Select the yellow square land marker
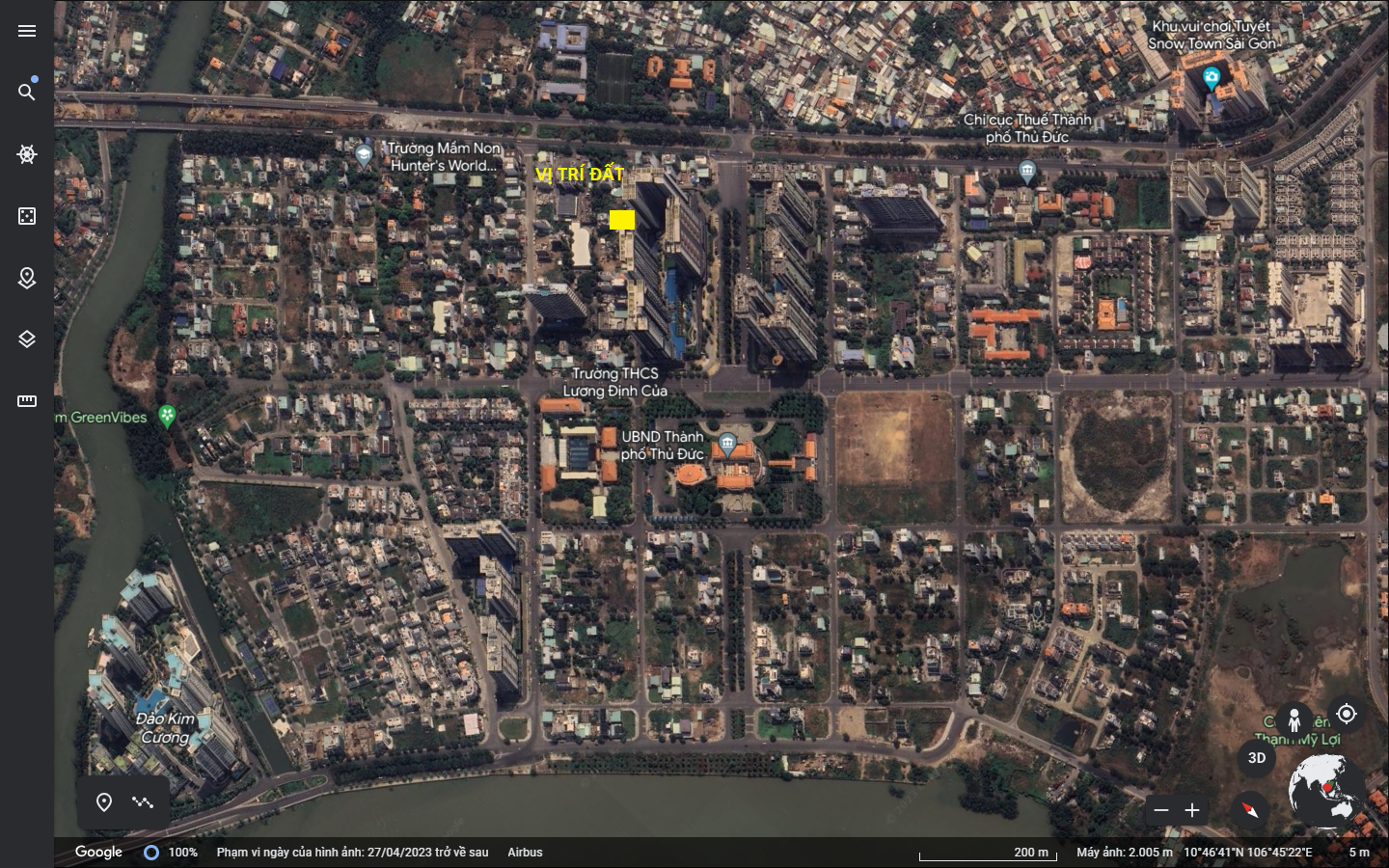 pyautogui.click(x=622, y=220)
